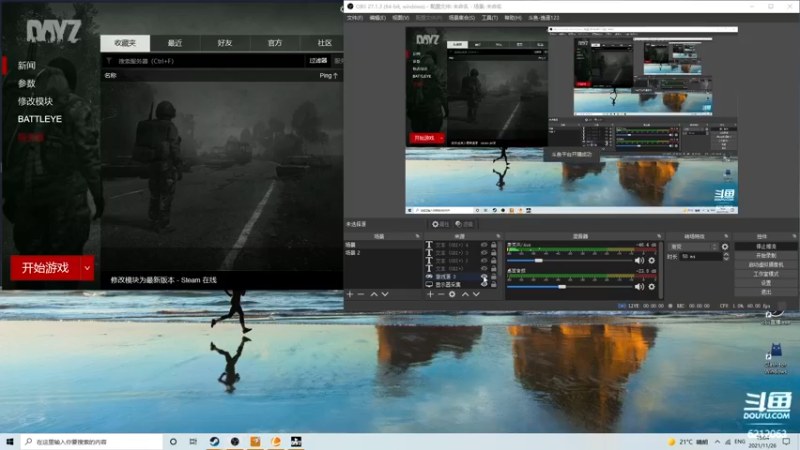Open the 渐变 transition type dropdown
The image size is (800, 450).
(x=694, y=246)
